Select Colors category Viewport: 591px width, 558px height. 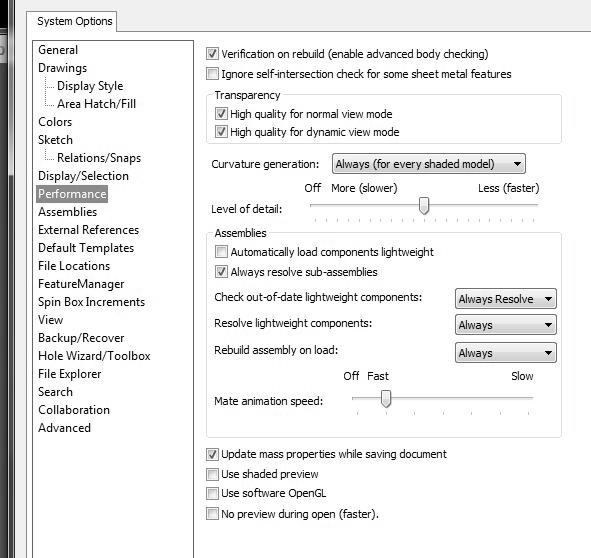tap(55, 122)
